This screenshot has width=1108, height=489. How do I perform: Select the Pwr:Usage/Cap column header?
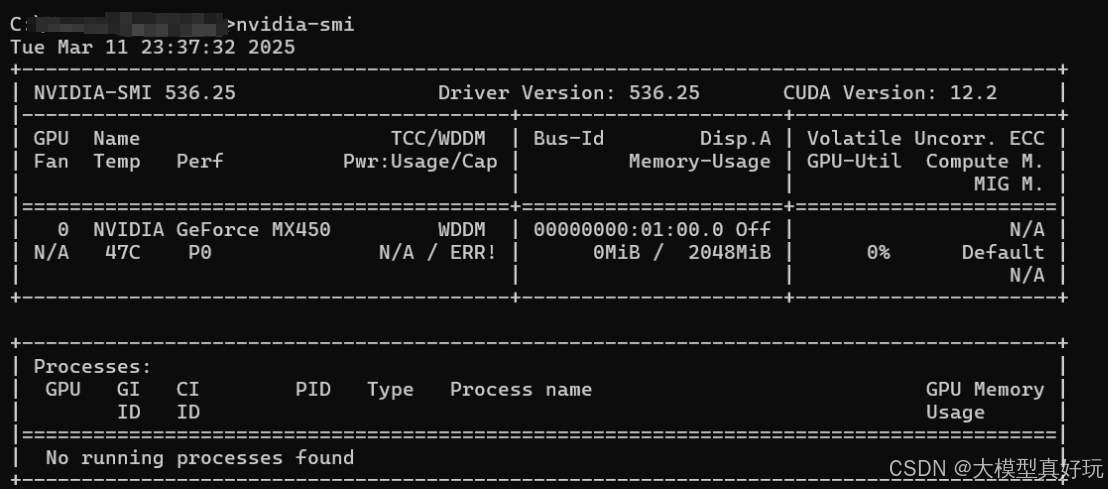[420, 162]
